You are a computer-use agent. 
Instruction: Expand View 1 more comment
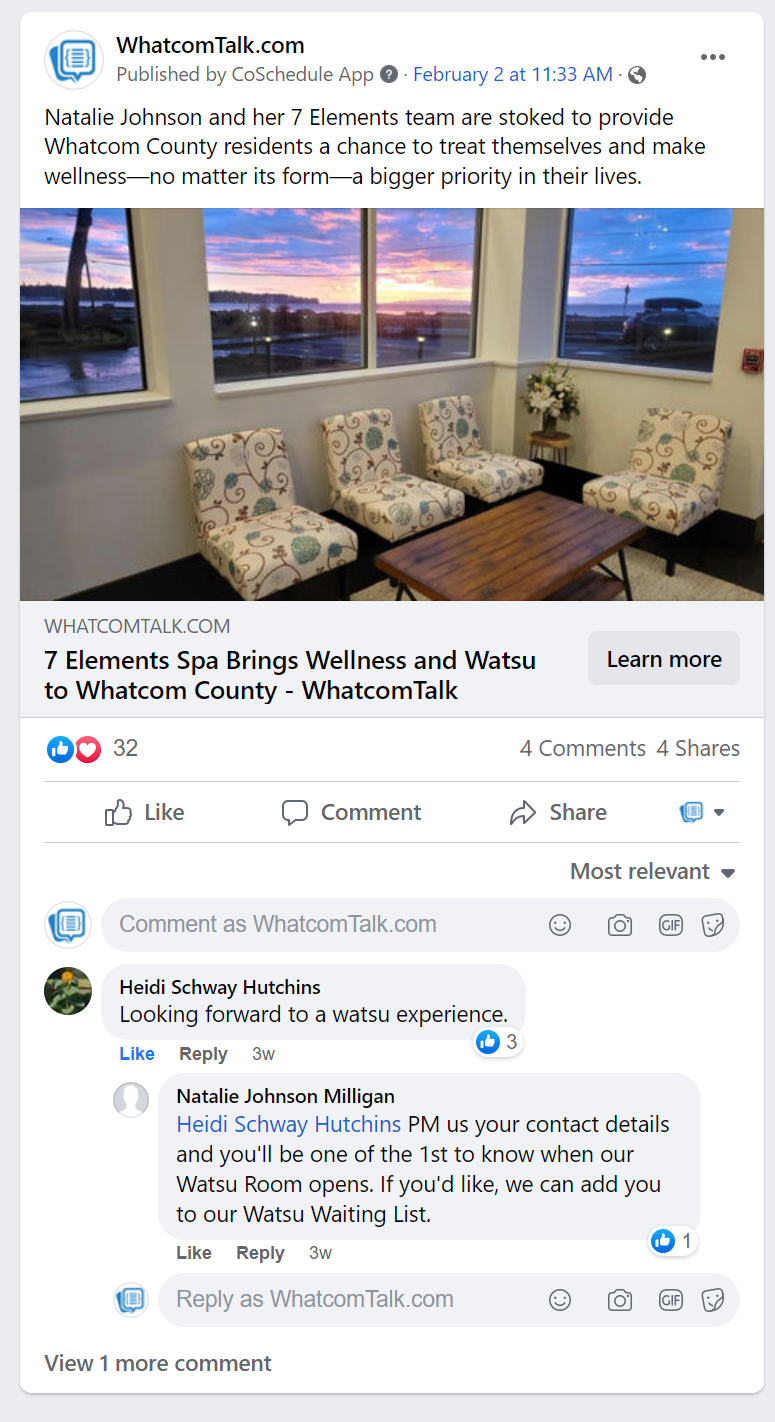tap(158, 1364)
